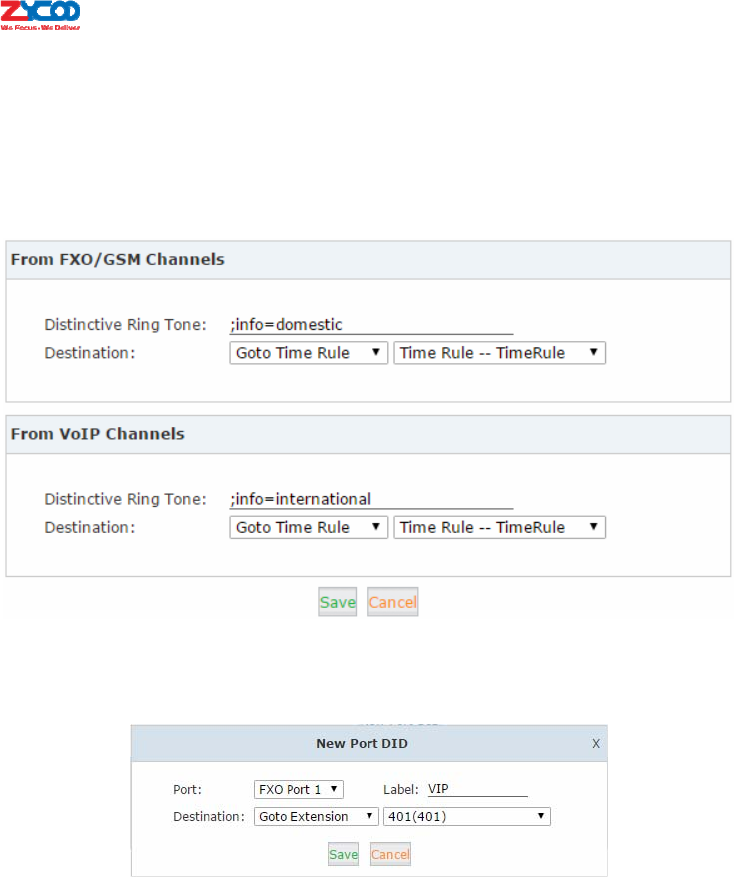Select the From VoIP Channels header
This screenshot has height=877, width=734.
(97, 434)
